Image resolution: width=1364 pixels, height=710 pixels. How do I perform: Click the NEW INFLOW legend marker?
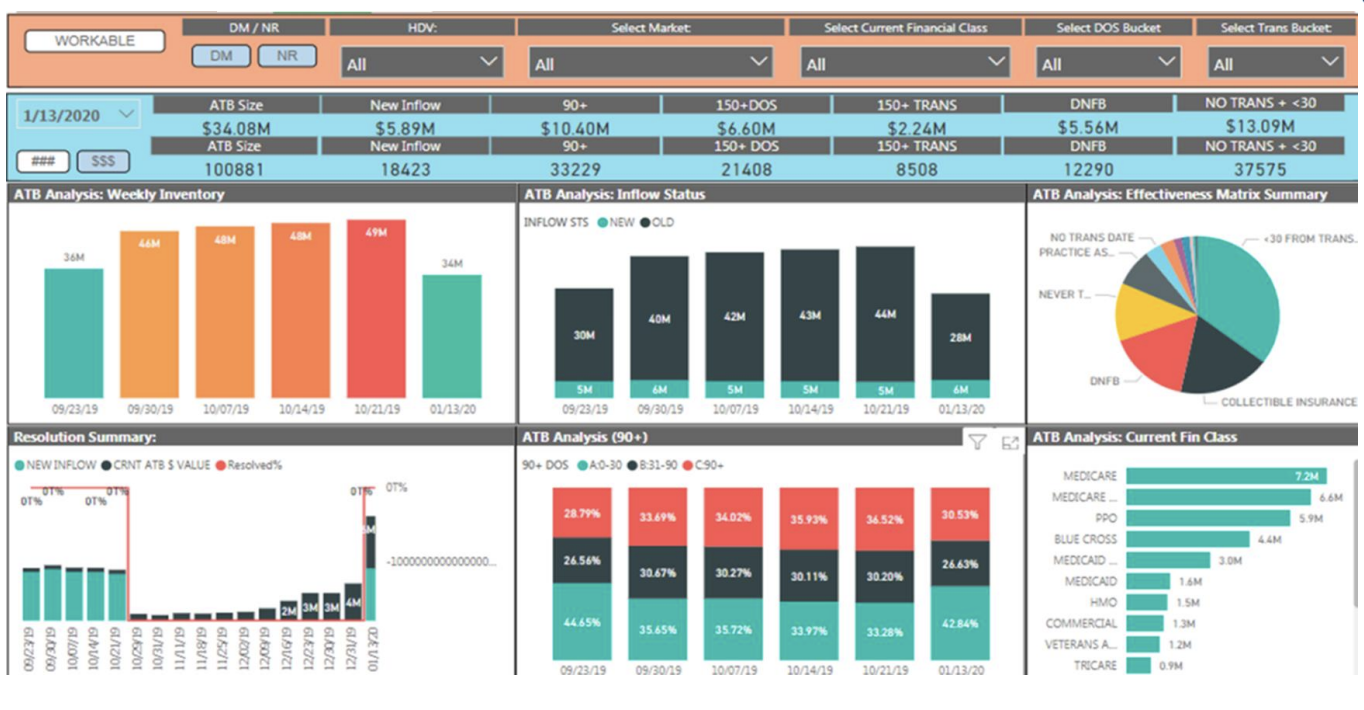pyautogui.click(x=20, y=465)
